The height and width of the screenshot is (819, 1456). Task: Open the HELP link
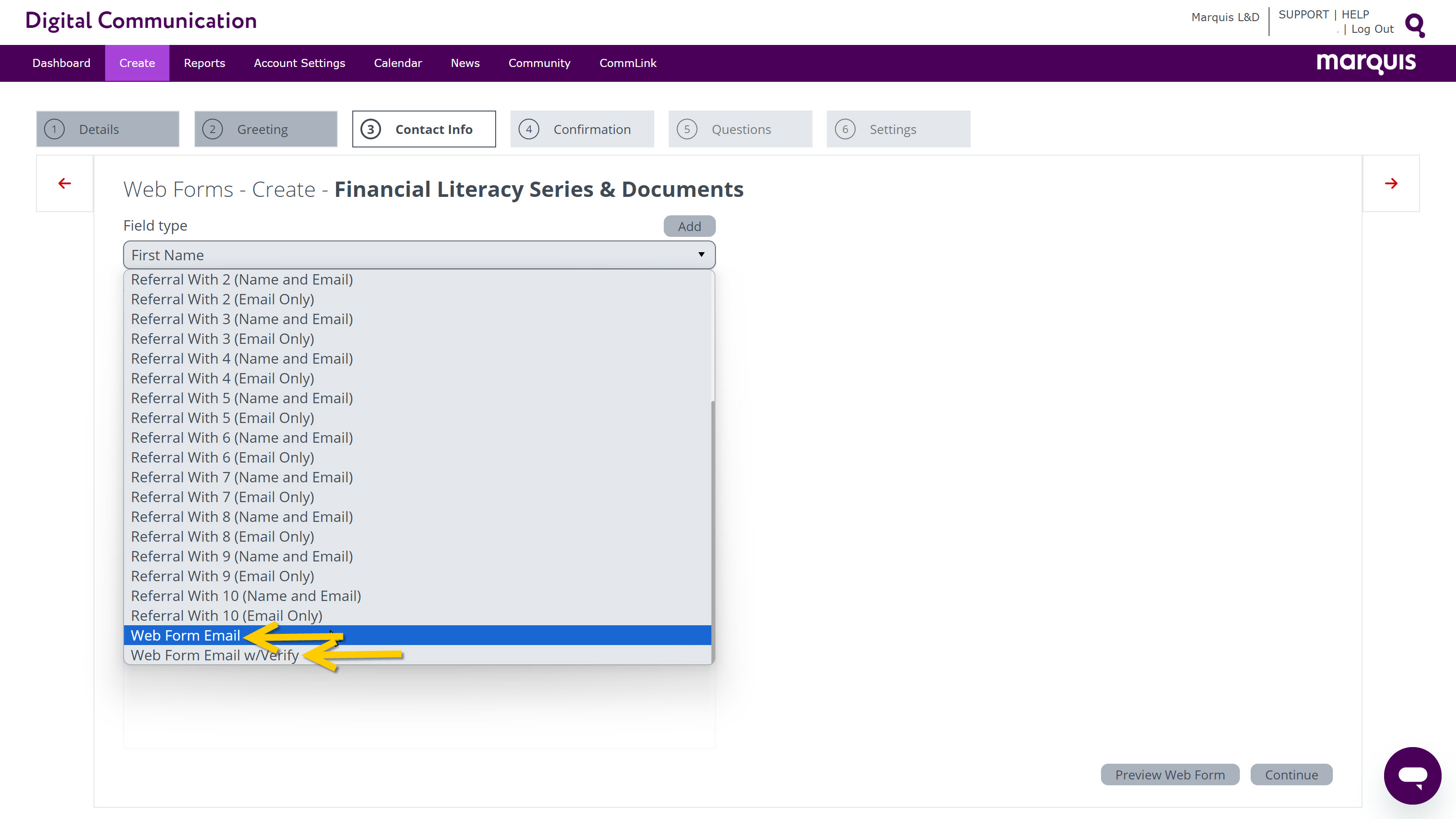(1355, 15)
